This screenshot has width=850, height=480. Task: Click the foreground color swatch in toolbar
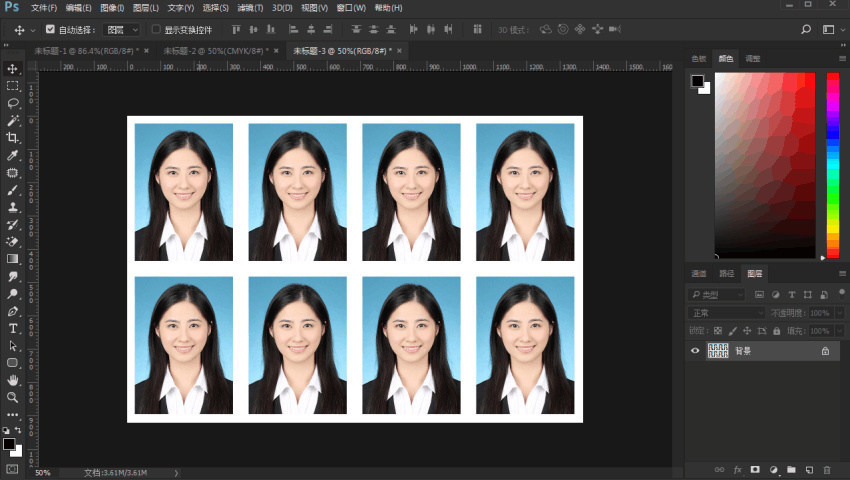pyautogui.click(x=8, y=443)
